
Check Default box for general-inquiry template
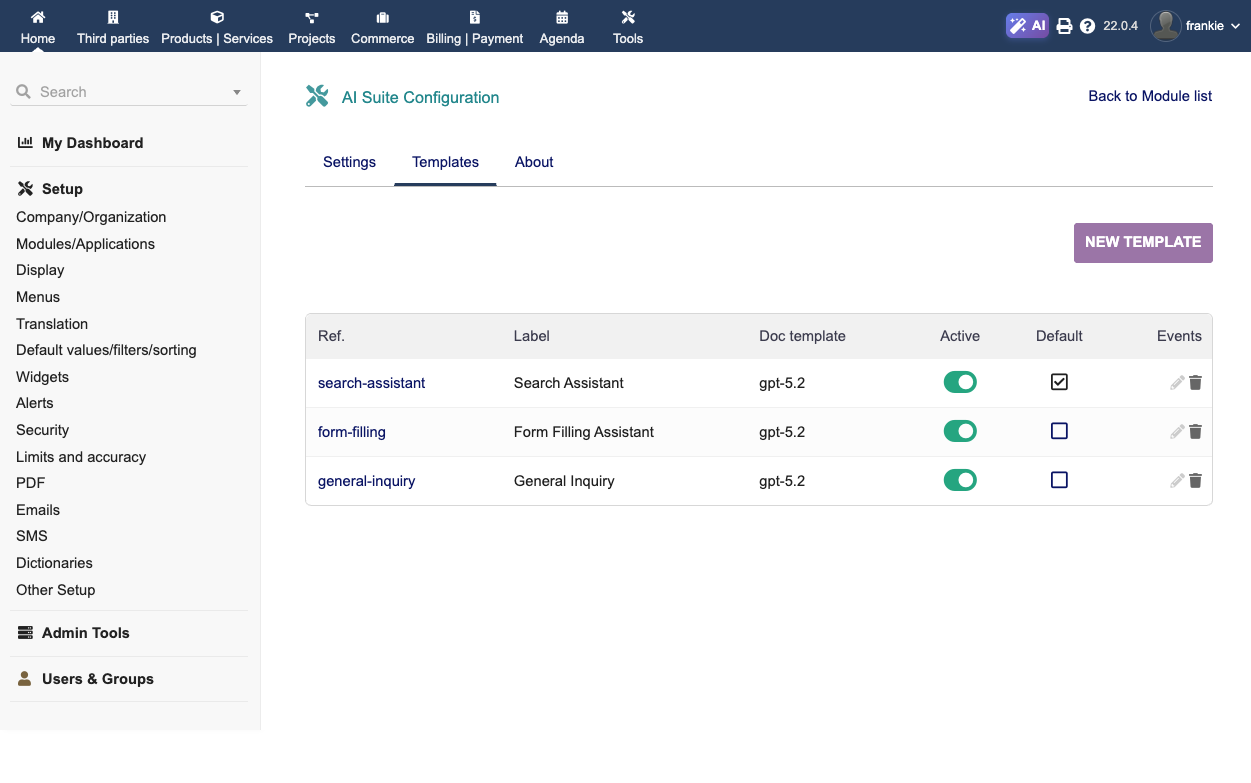click(1059, 480)
